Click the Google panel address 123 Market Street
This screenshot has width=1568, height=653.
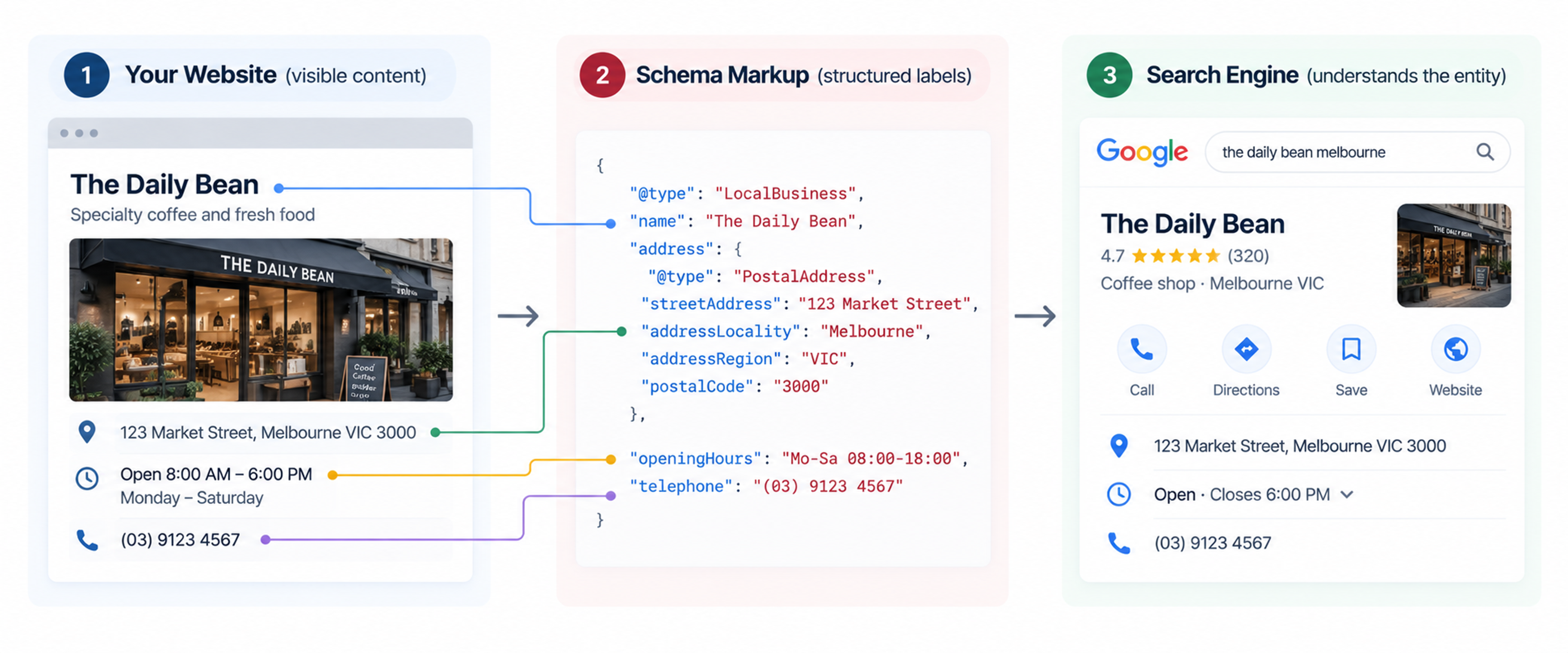point(1300,446)
